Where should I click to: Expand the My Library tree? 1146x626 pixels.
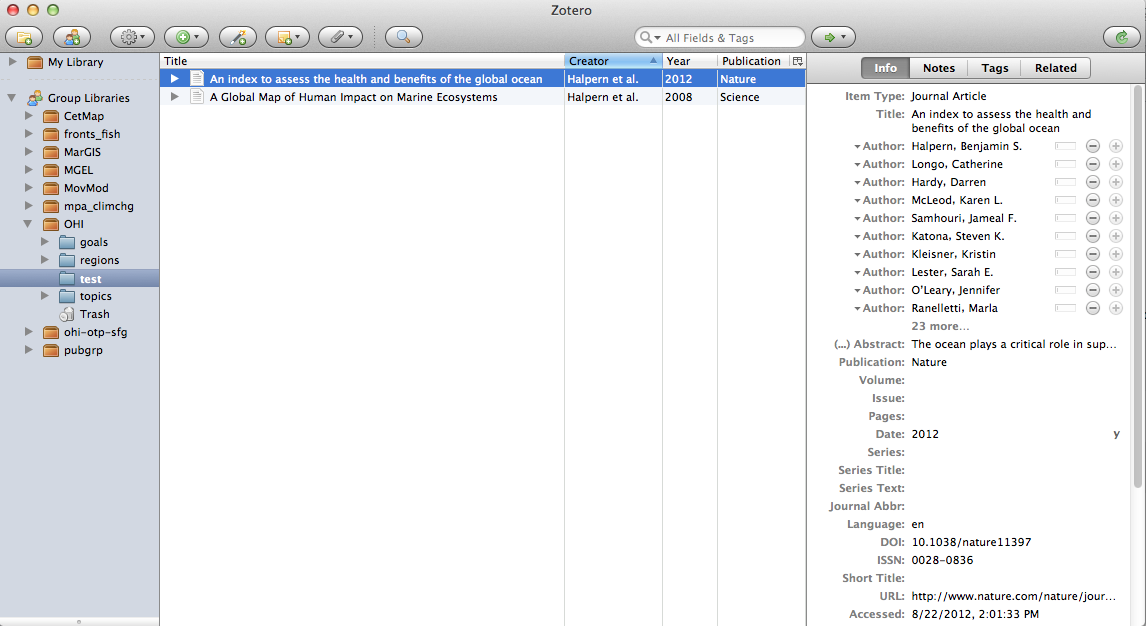click(x=12, y=62)
